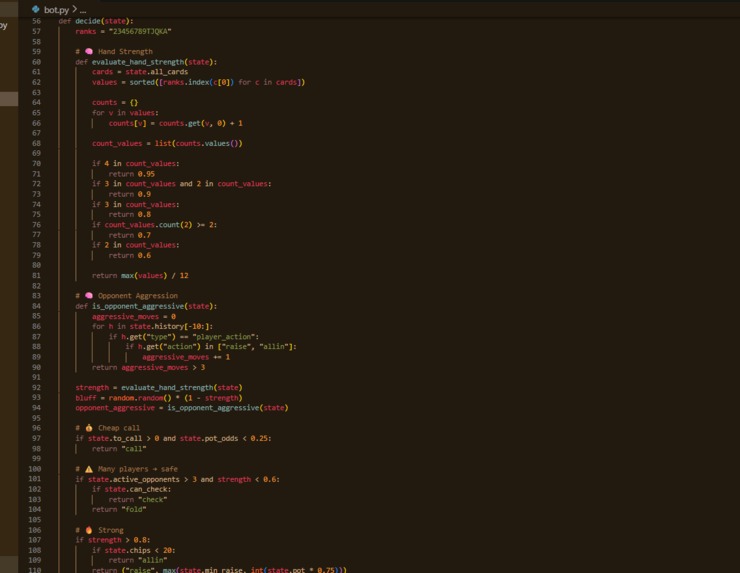The height and width of the screenshot is (573, 740).
Task: Click the 'return "call"' line
Action: [x=119, y=449]
